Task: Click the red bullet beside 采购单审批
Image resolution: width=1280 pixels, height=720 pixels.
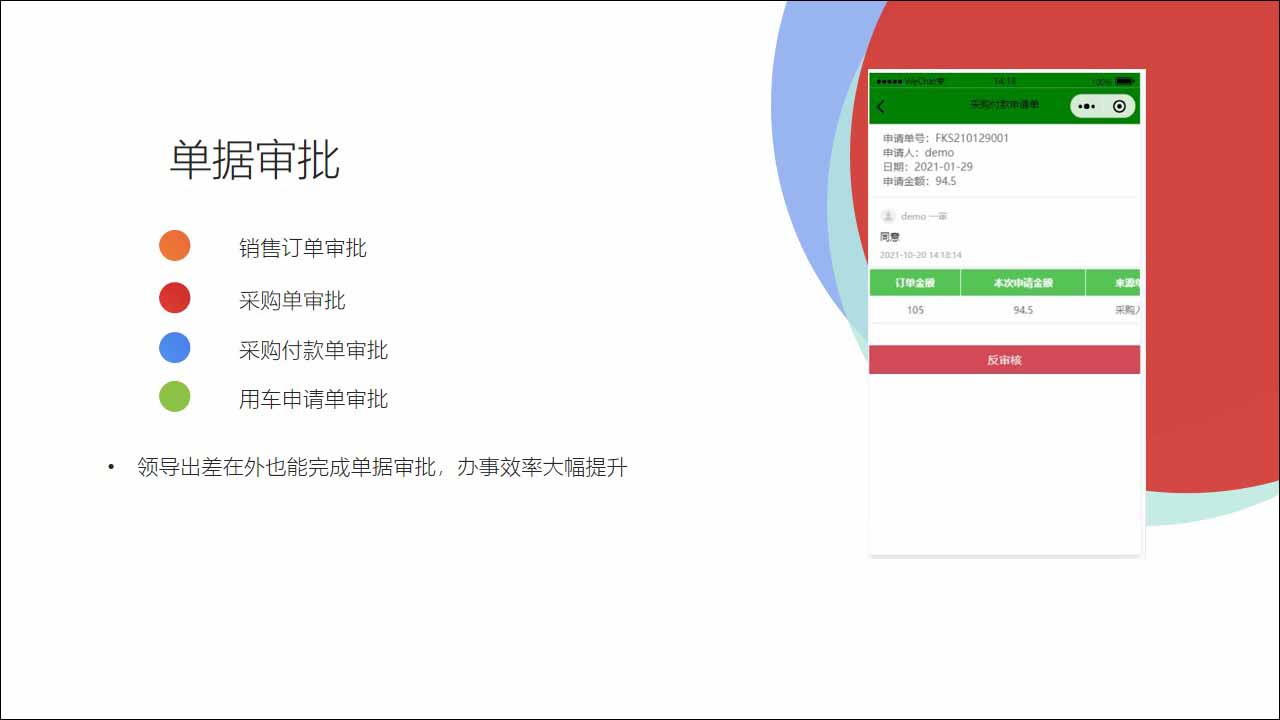Action: tap(175, 298)
